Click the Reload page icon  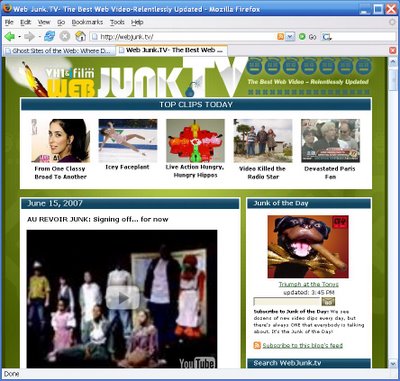pos(49,36)
